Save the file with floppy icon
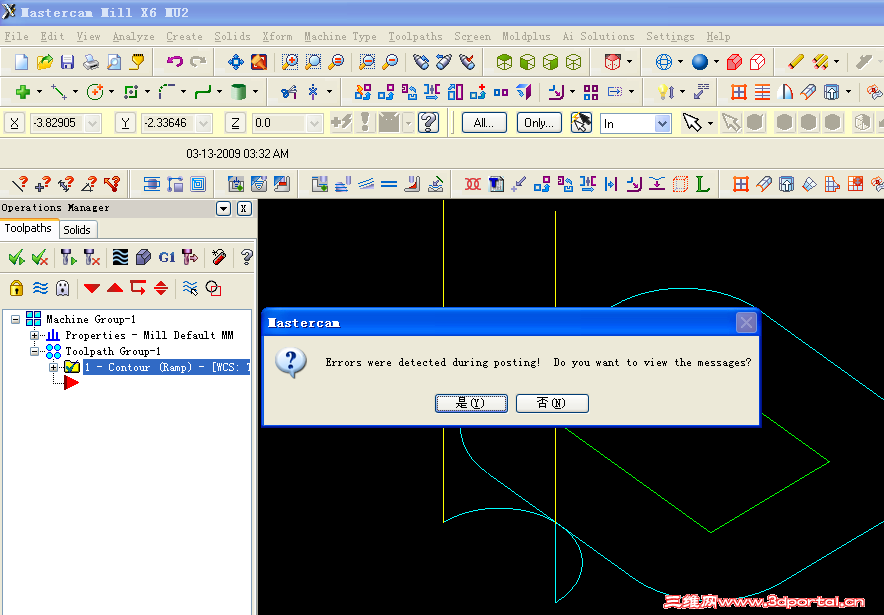This screenshot has height=615, width=884. [68, 61]
